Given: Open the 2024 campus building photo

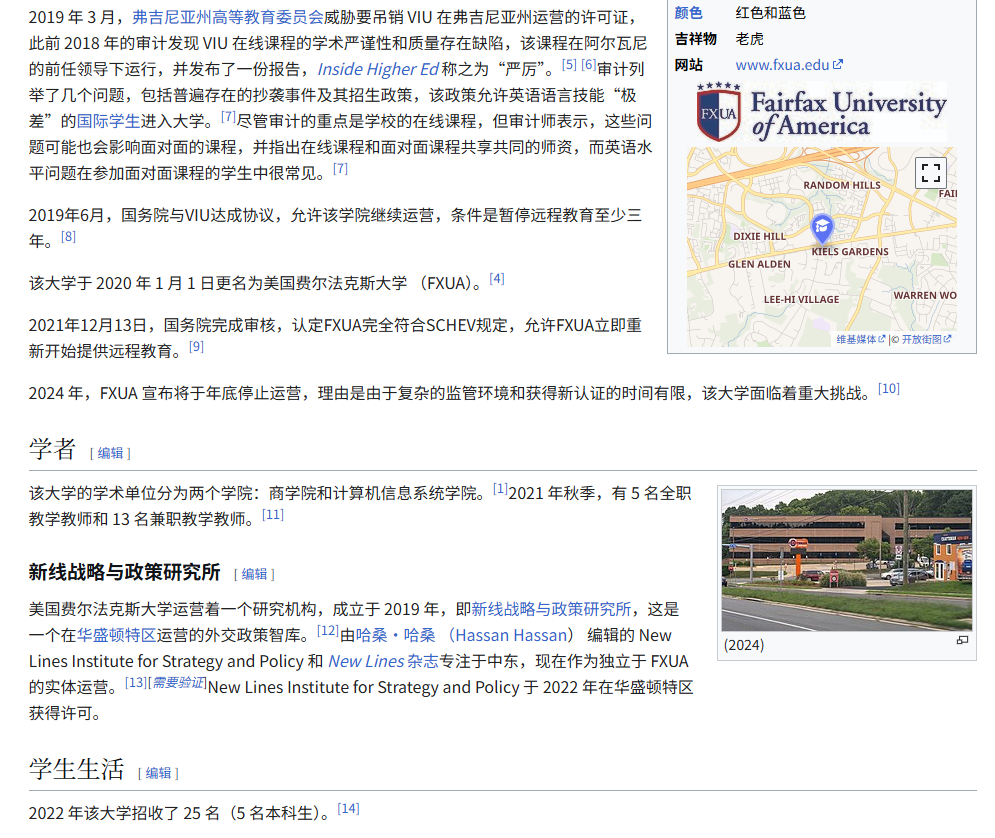Looking at the screenshot, I should [x=846, y=560].
